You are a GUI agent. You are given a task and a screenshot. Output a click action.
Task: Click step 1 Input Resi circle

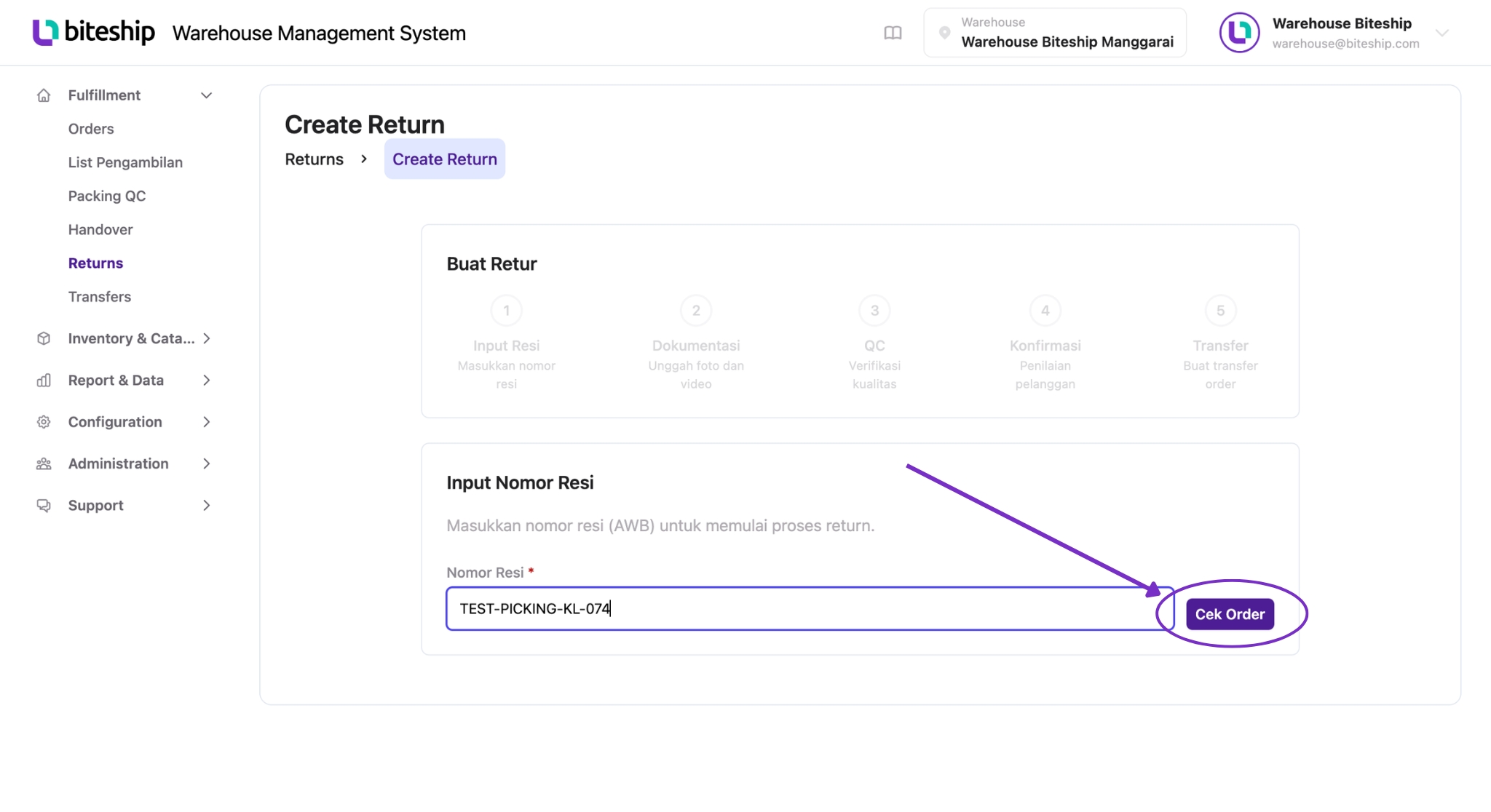point(507,311)
